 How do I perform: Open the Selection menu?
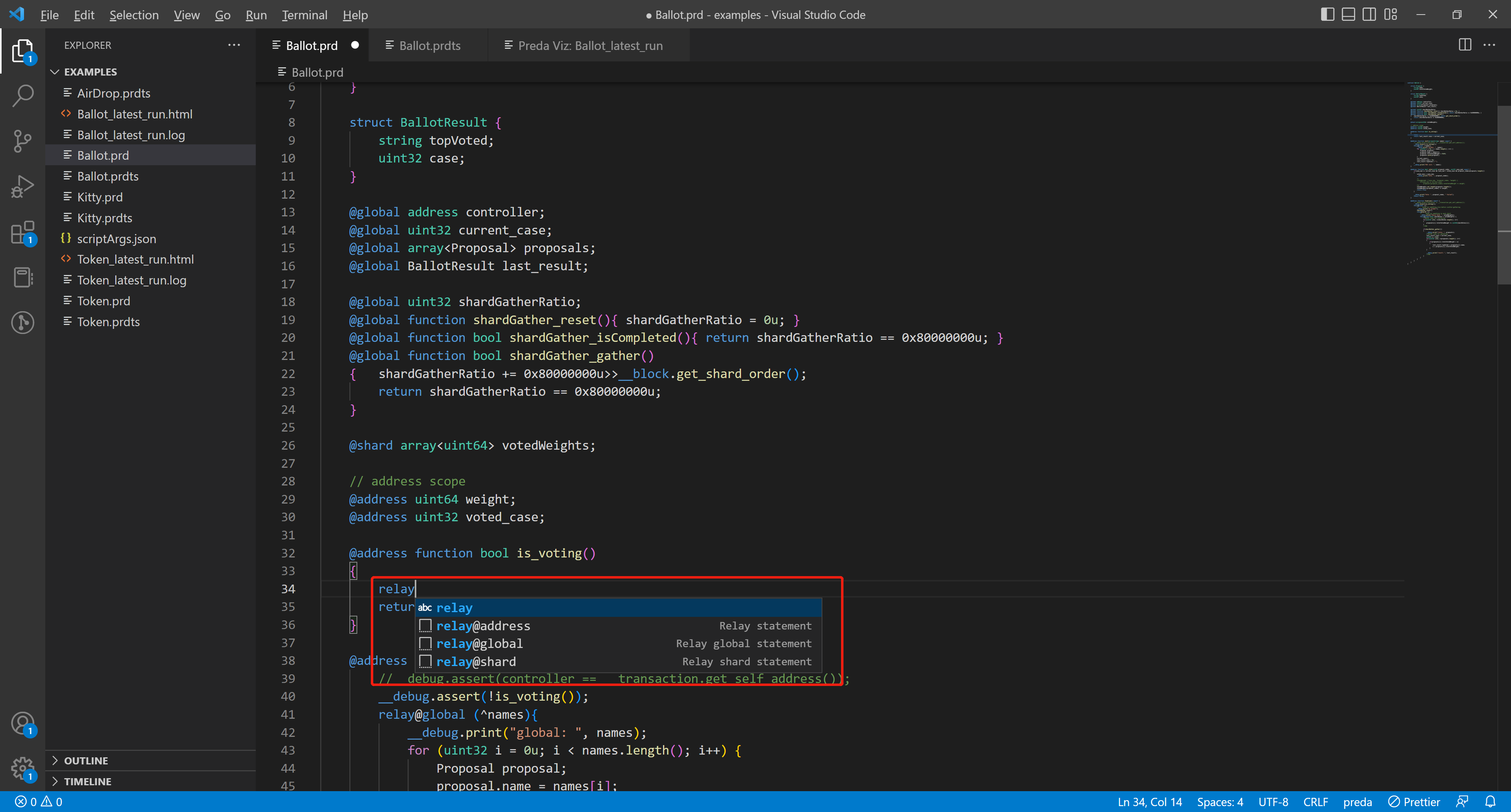(134, 15)
